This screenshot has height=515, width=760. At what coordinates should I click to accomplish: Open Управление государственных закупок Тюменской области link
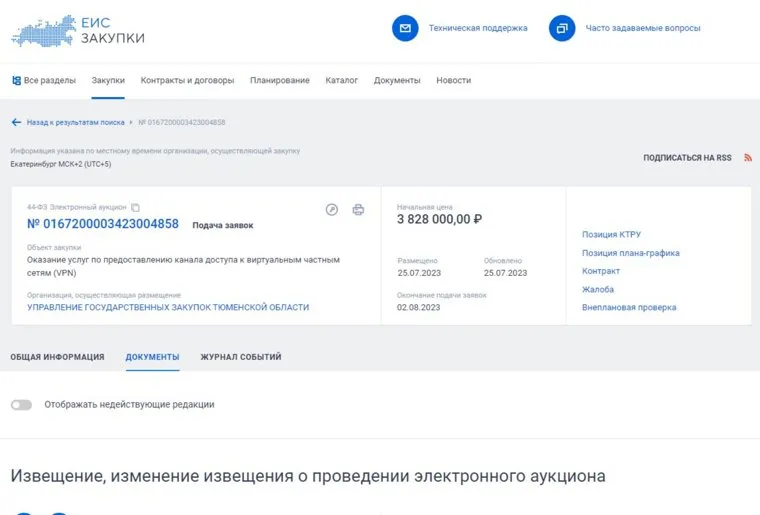coord(168,307)
